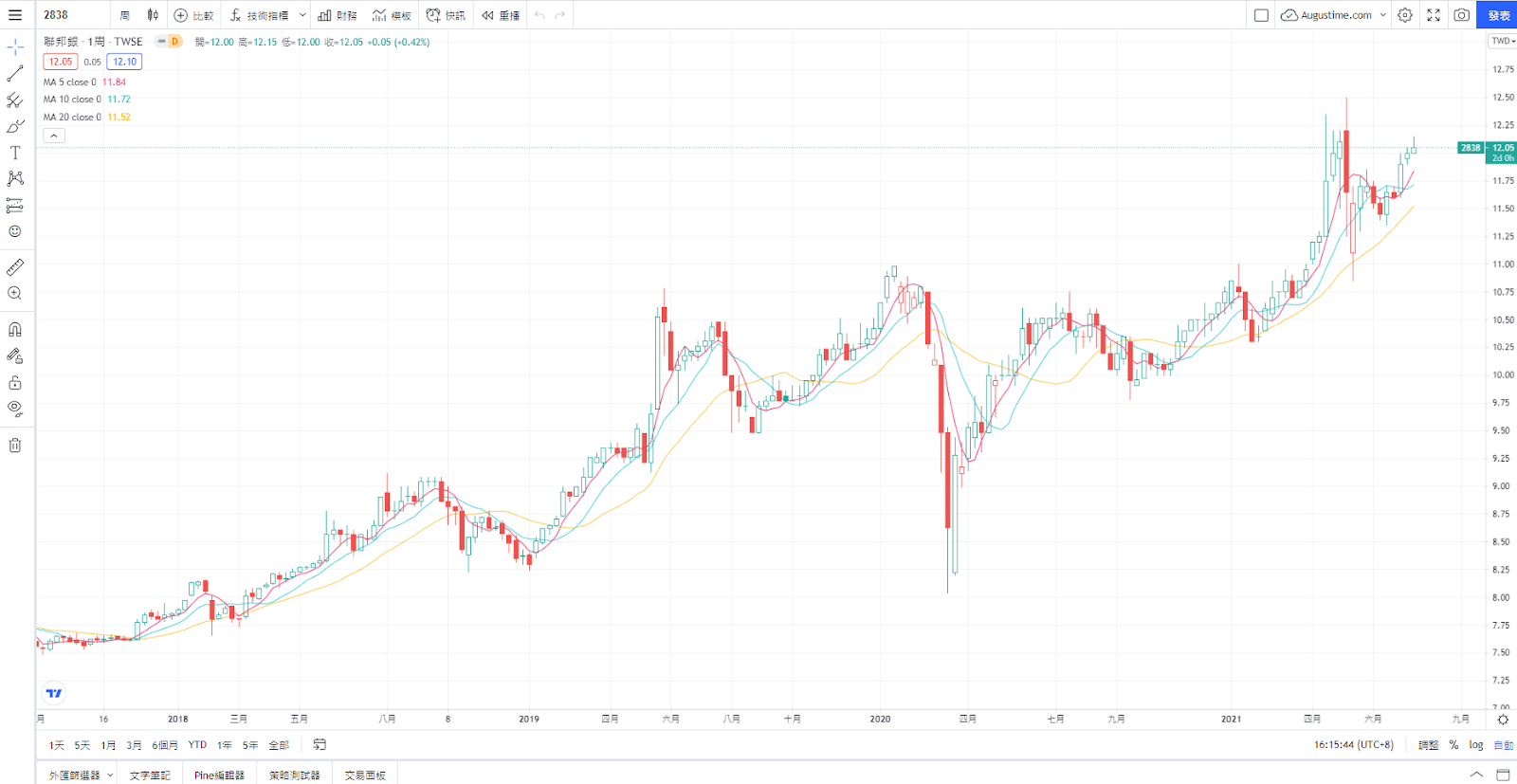Open the 策略測試器 strategy tester tab
The width and height of the screenshot is (1517, 784).
pyautogui.click(x=295, y=775)
